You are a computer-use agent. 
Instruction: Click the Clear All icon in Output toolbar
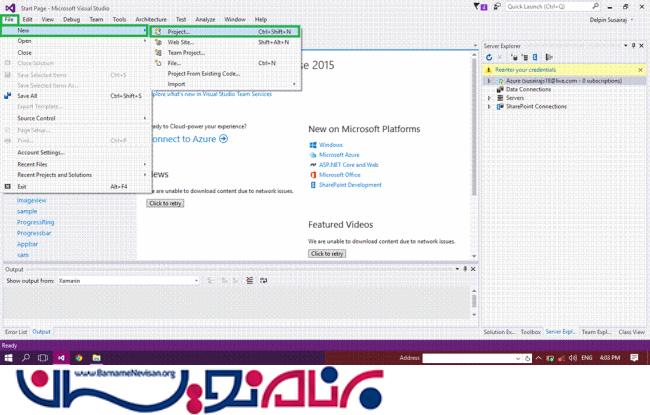[250, 281]
